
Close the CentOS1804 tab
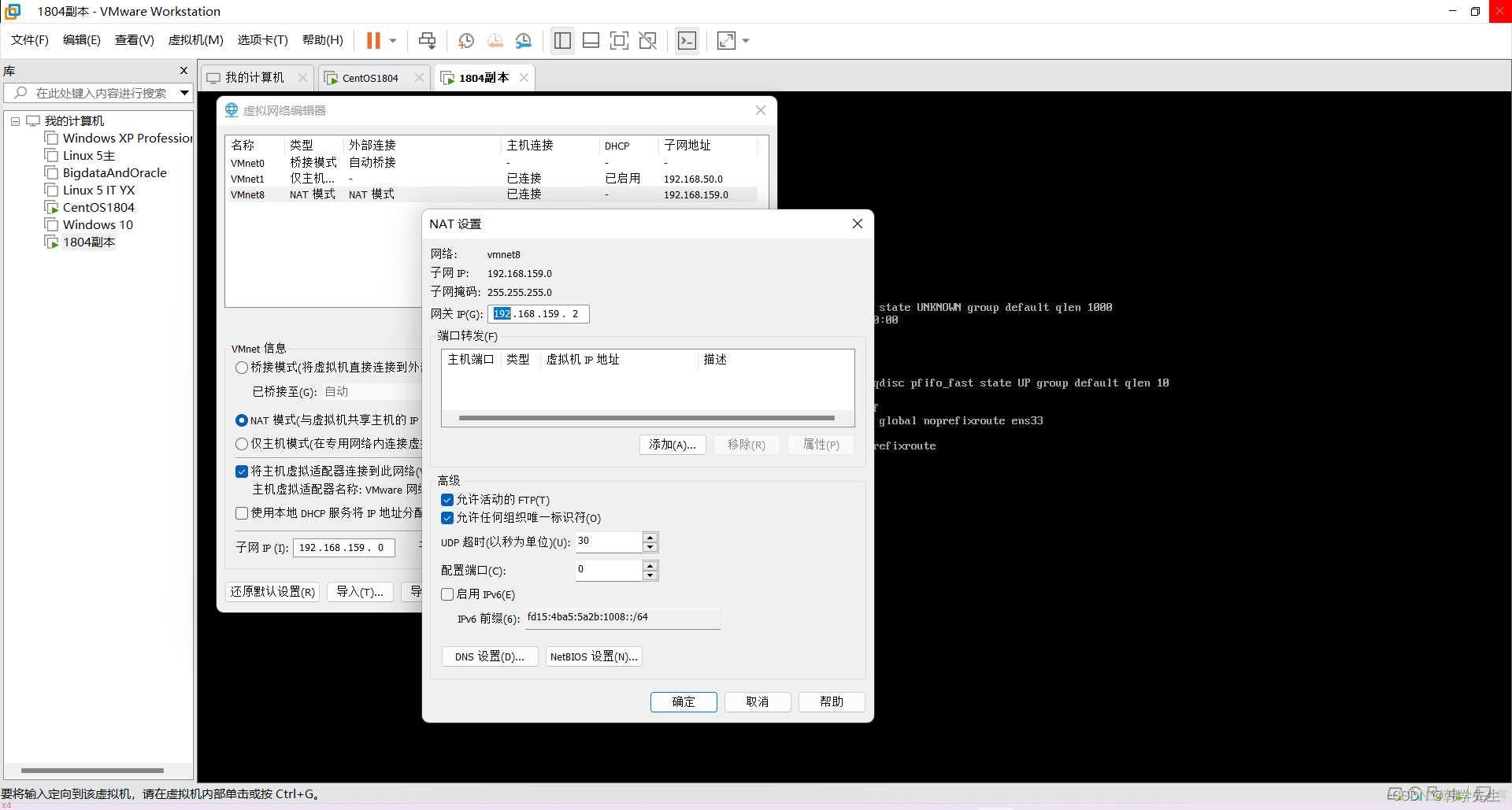pyautogui.click(x=419, y=77)
